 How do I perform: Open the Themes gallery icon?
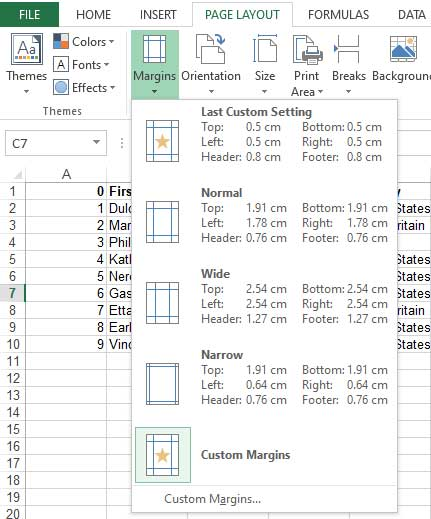click(27, 49)
